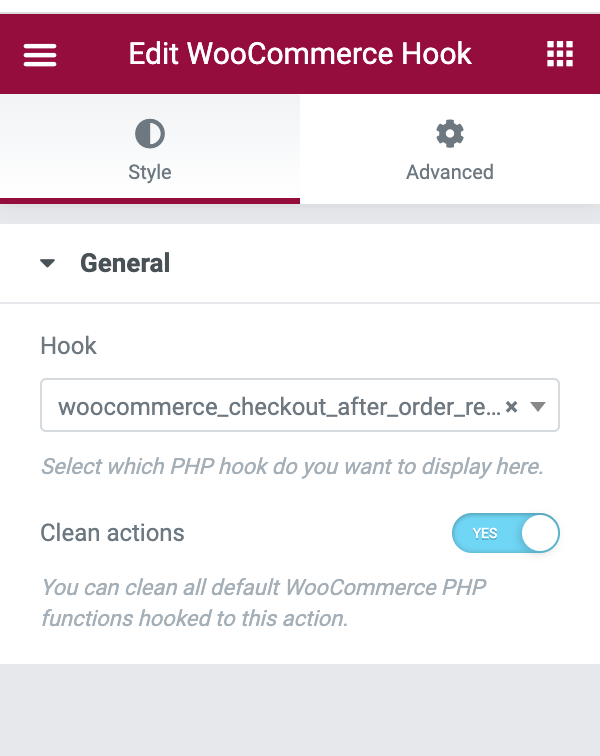Click the woocommerce_checkout_after_order hook value
This screenshot has width=600, height=756.
point(278,406)
